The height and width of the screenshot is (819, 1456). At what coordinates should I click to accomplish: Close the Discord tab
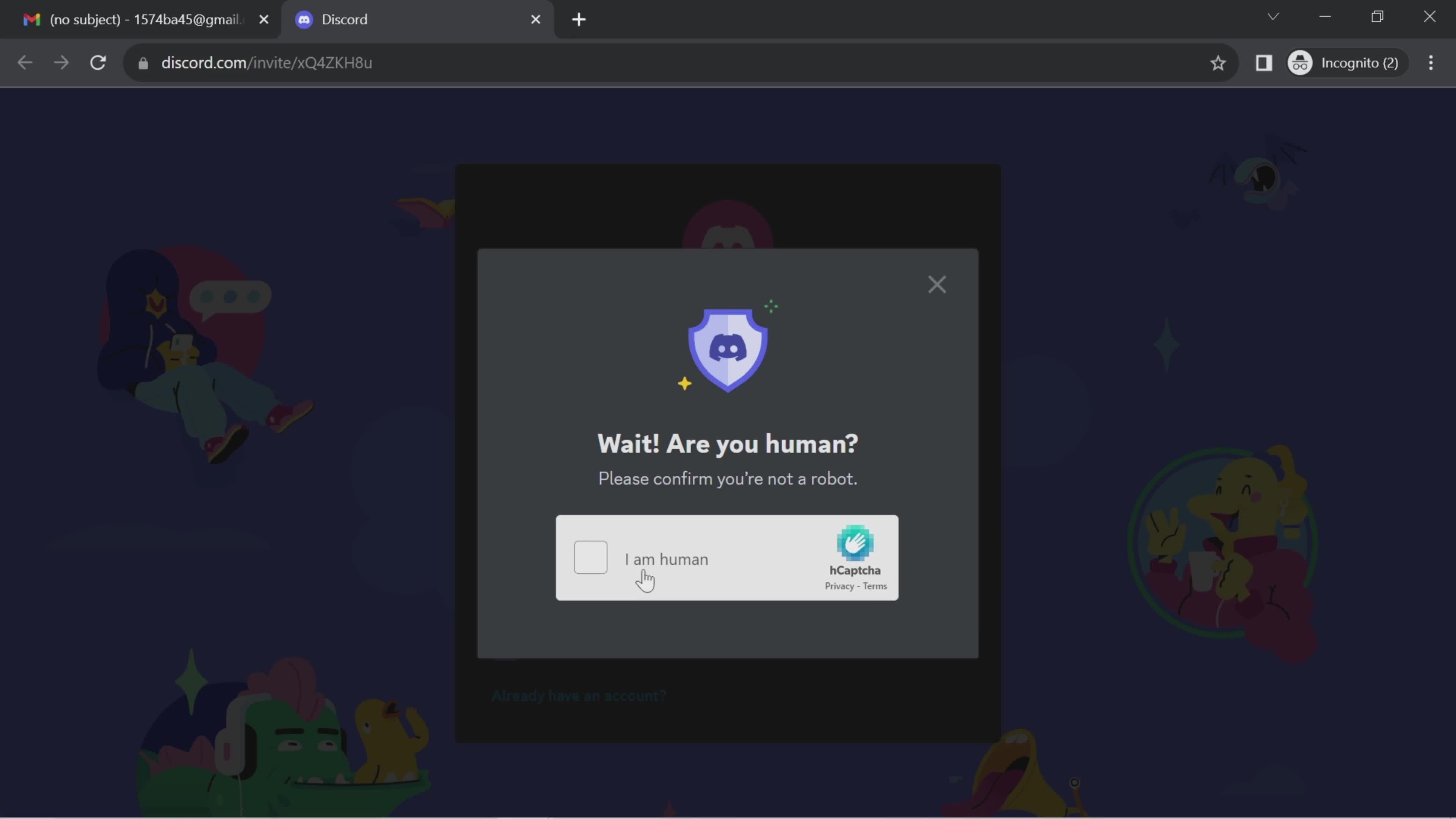pos(535,19)
